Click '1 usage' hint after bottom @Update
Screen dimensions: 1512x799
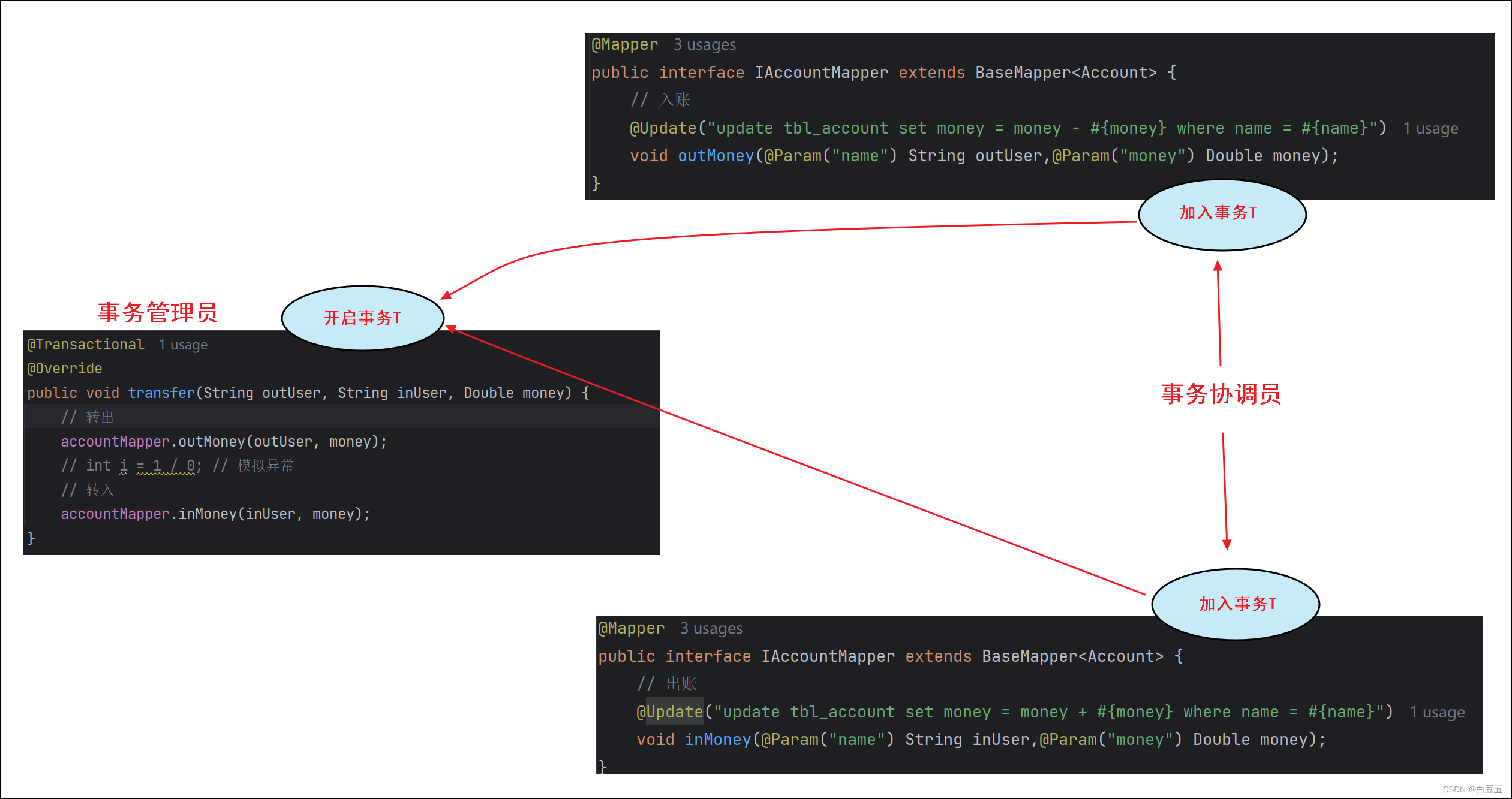click(x=1437, y=713)
